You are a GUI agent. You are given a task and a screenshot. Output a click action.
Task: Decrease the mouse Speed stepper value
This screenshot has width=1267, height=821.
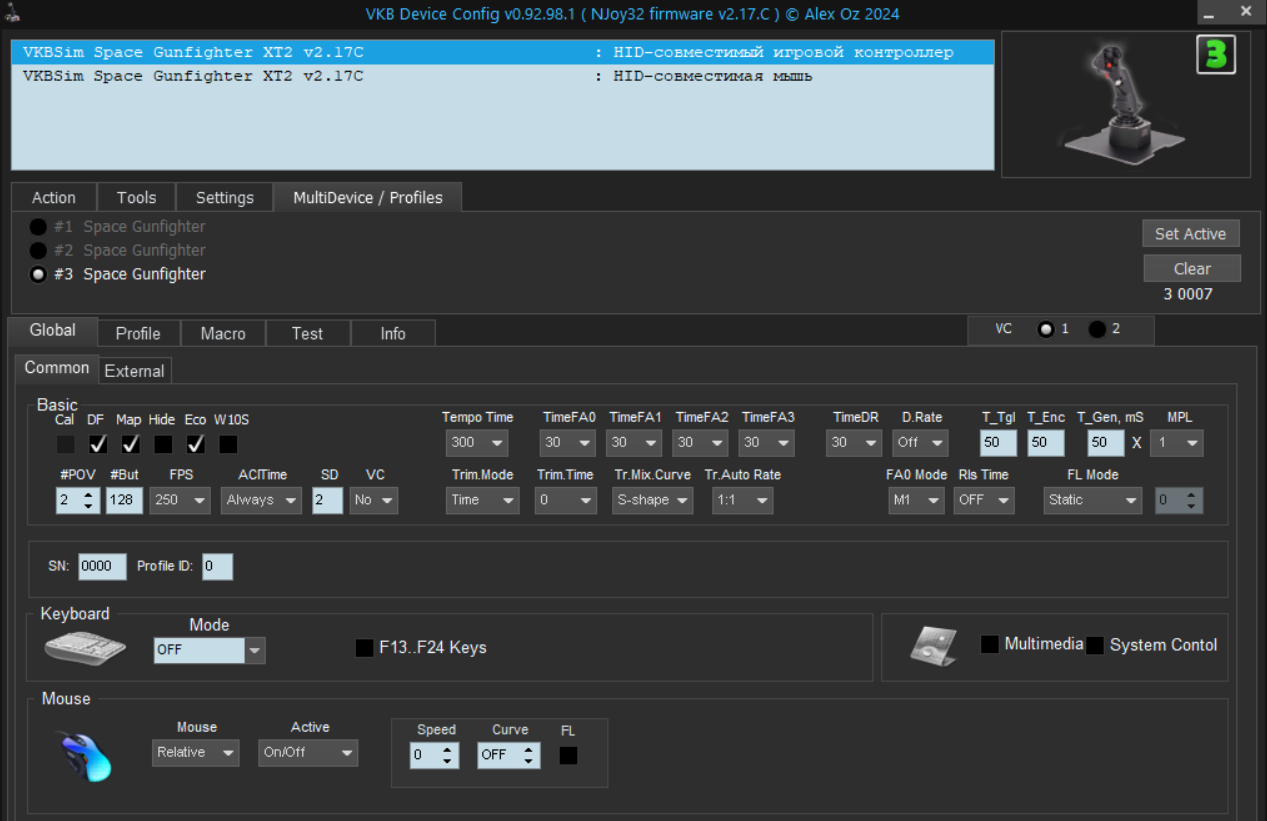[x=446, y=761]
